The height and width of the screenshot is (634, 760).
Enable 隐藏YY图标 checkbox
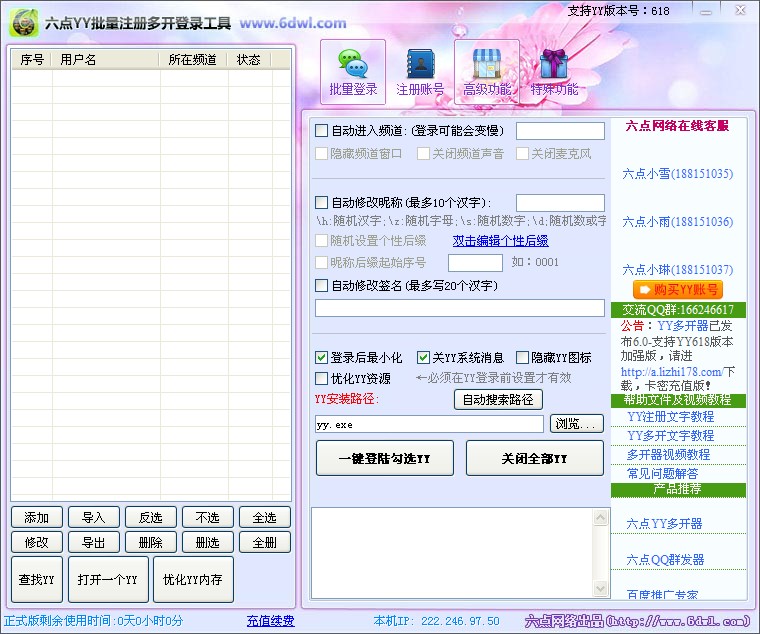(522, 358)
